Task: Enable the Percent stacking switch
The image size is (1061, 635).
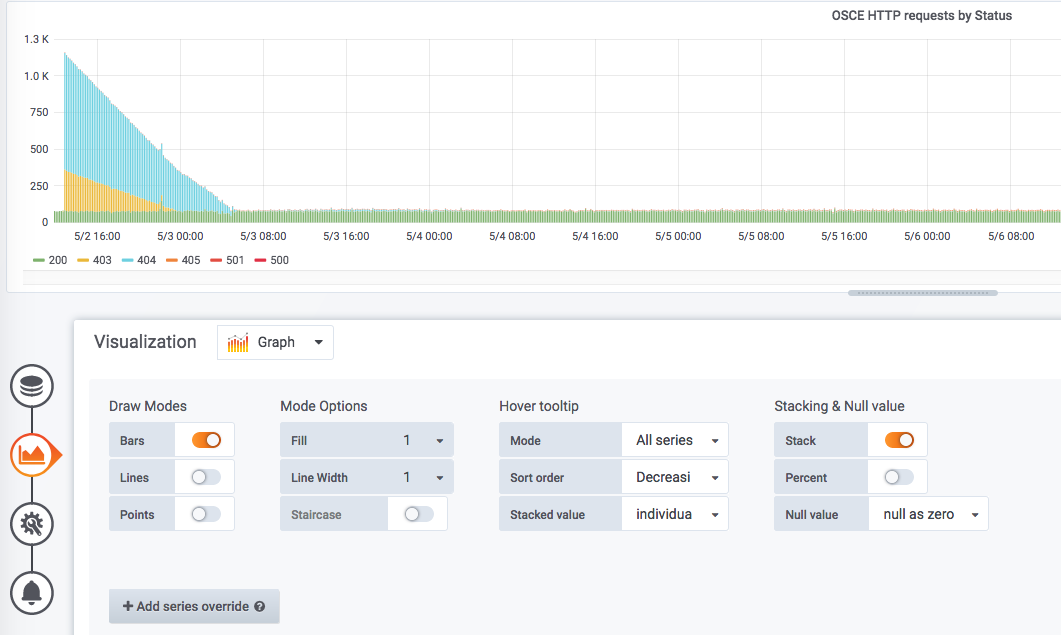Action: point(899,477)
